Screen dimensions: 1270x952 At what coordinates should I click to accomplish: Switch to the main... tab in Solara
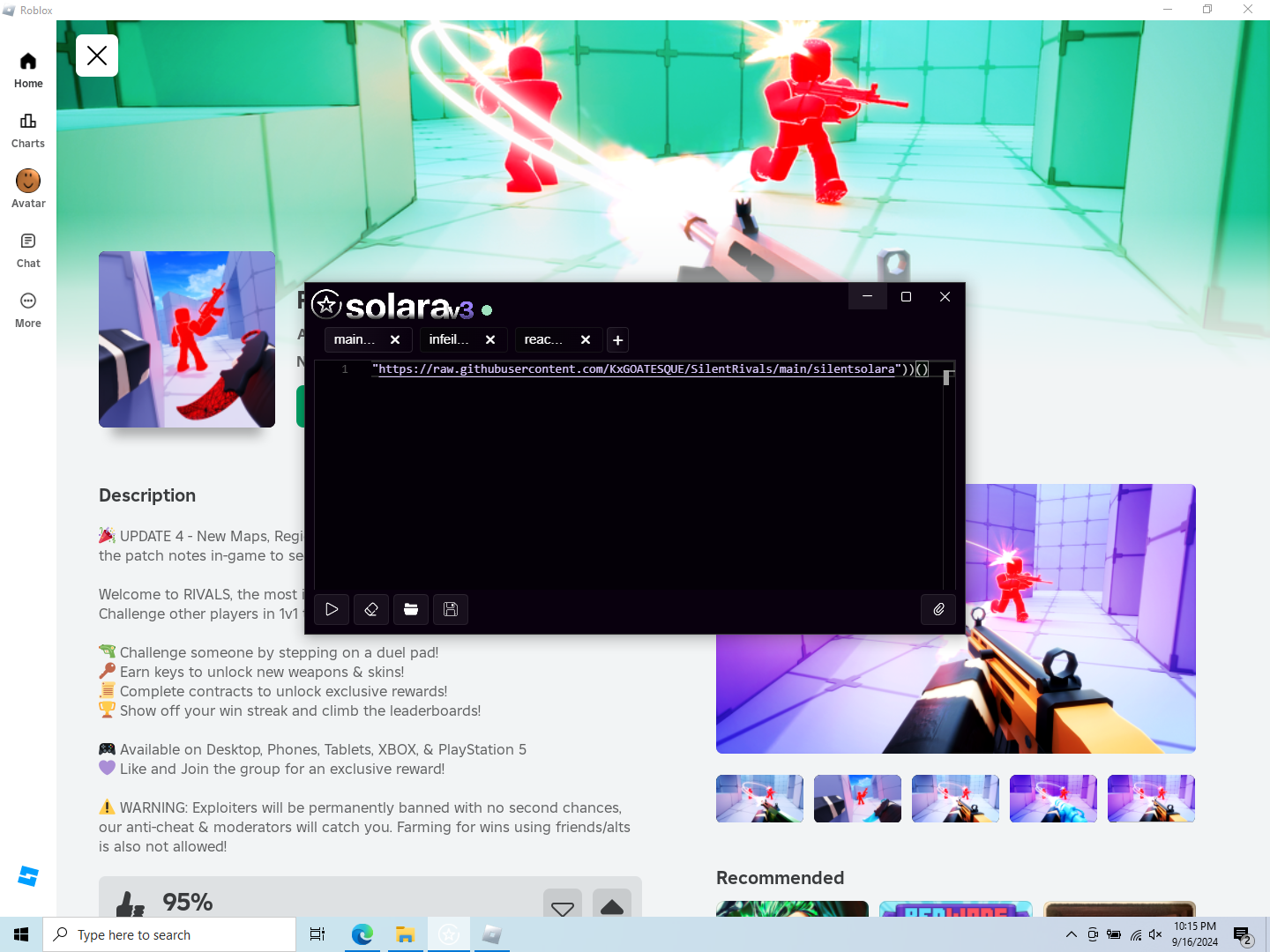coord(355,339)
